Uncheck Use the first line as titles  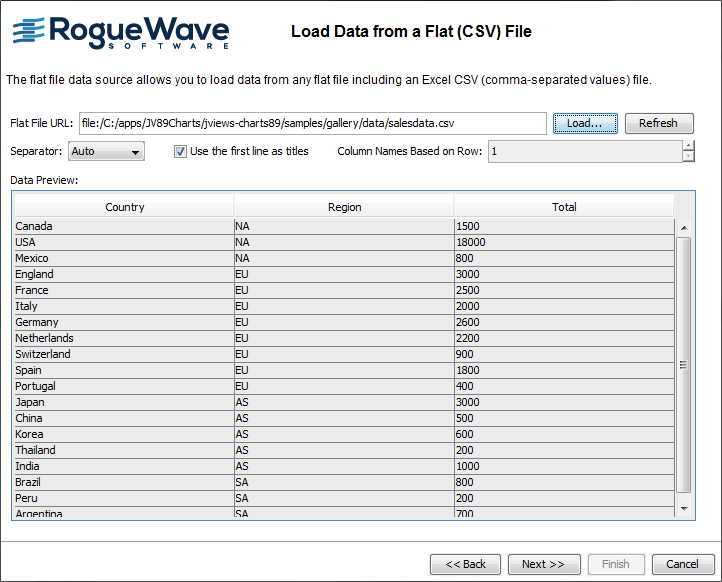click(x=180, y=151)
